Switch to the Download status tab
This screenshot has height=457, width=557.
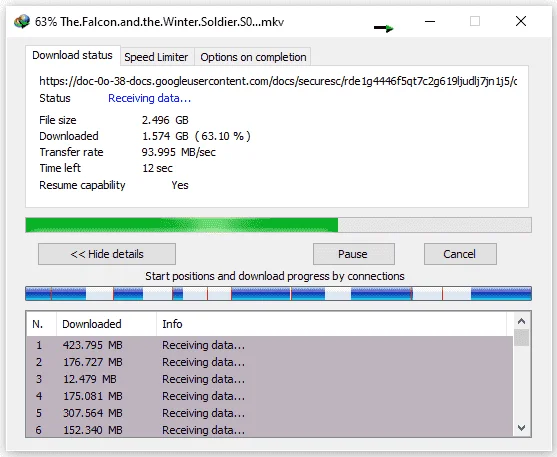pos(72,55)
